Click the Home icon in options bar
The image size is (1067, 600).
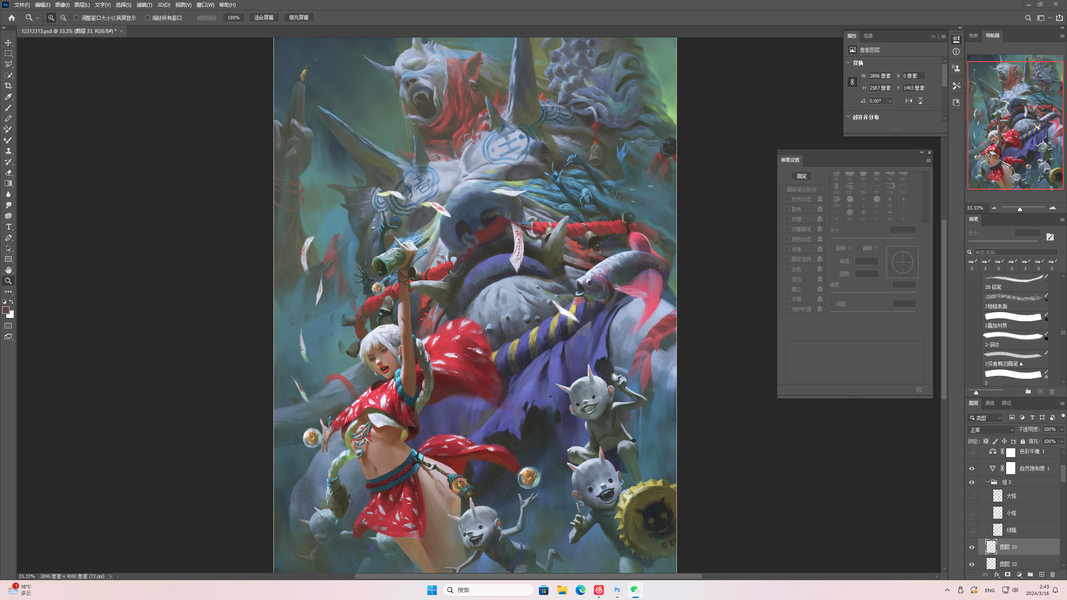click(12, 18)
